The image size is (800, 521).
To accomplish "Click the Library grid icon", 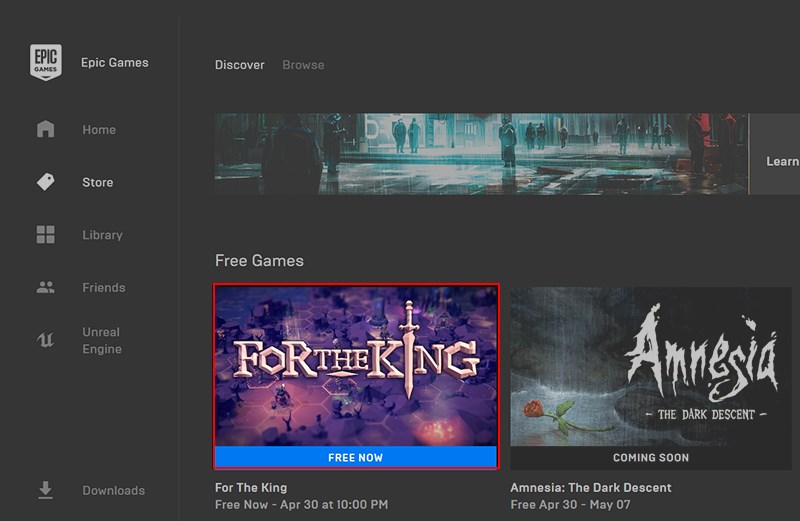I will pos(45,235).
